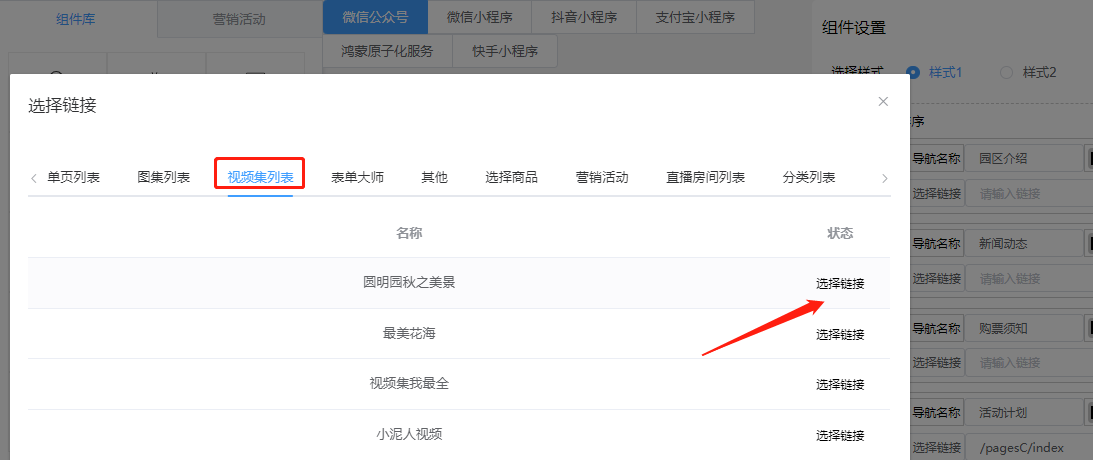Switch to the 表单大师 tab
The height and width of the screenshot is (460, 1093).
coord(357,178)
